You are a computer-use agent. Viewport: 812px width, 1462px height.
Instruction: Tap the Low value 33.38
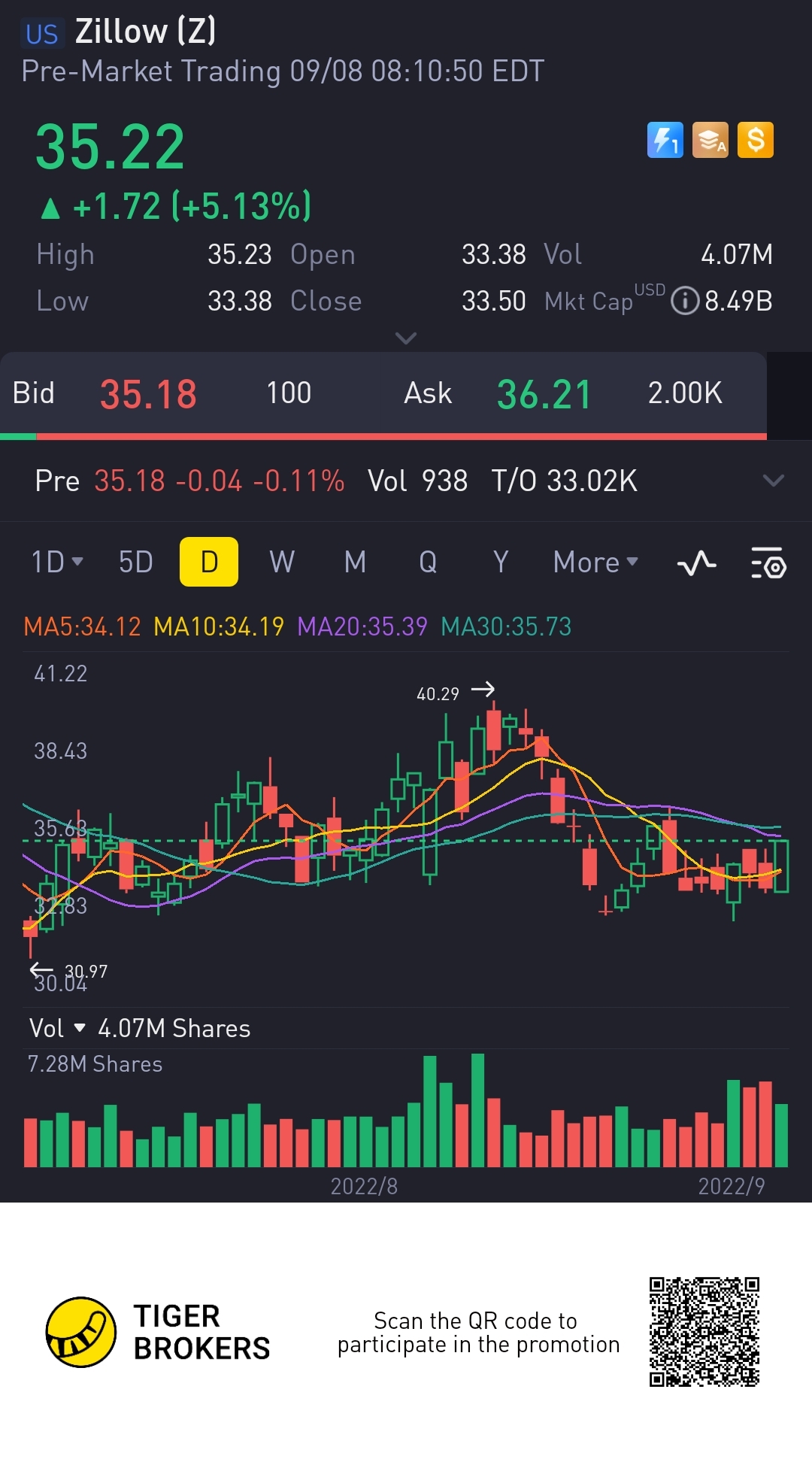point(240,301)
